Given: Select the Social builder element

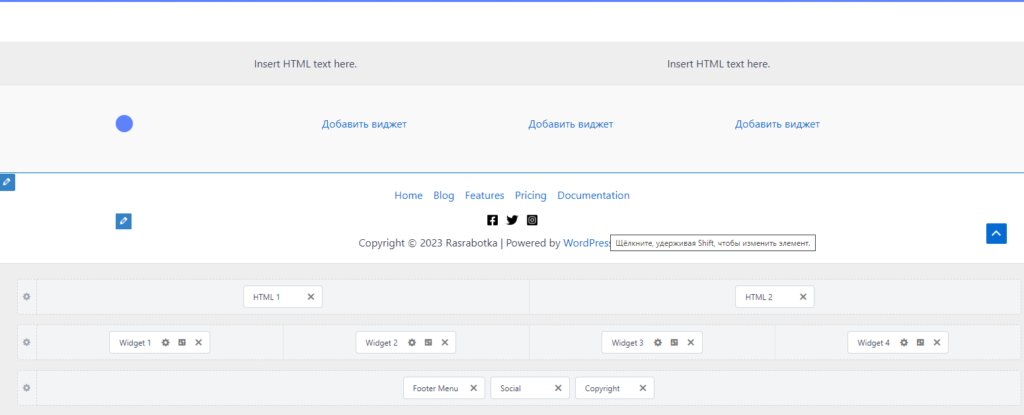Looking at the screenshot, I should 530,388.
